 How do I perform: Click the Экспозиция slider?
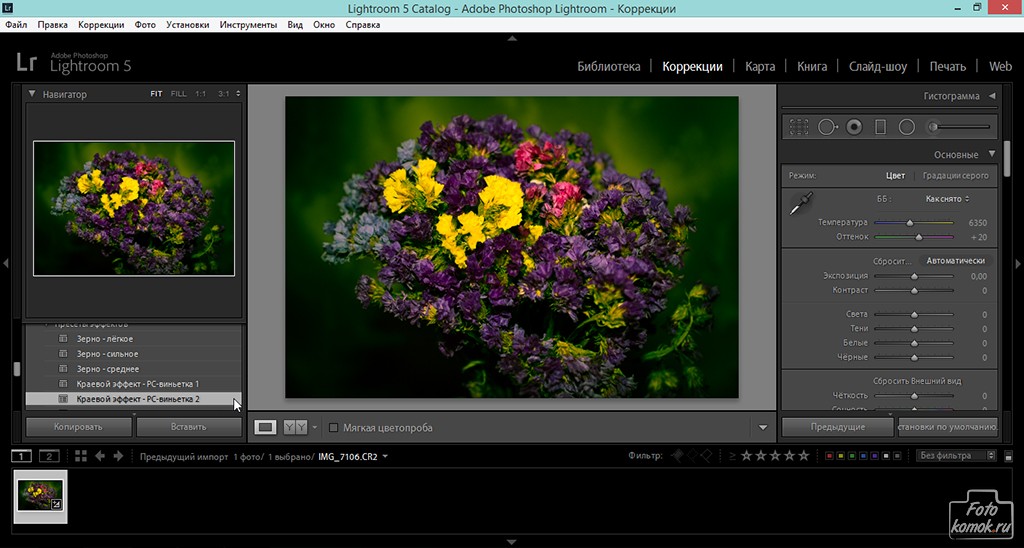[x=914, y=276]
